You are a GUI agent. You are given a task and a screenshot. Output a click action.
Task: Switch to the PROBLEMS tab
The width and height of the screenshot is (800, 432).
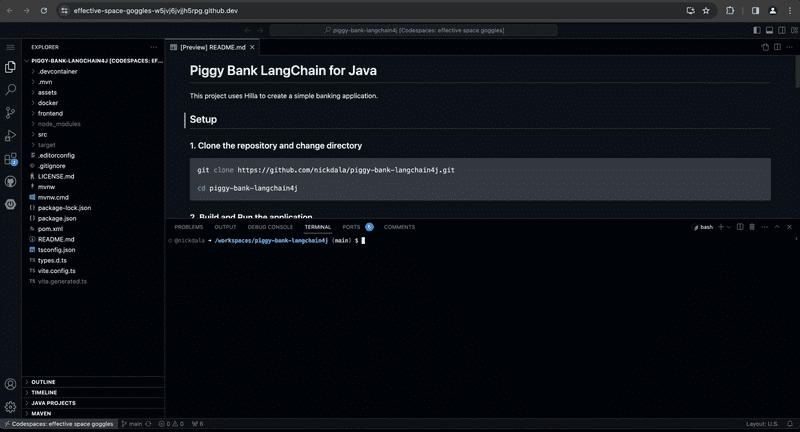pos(189,227)
